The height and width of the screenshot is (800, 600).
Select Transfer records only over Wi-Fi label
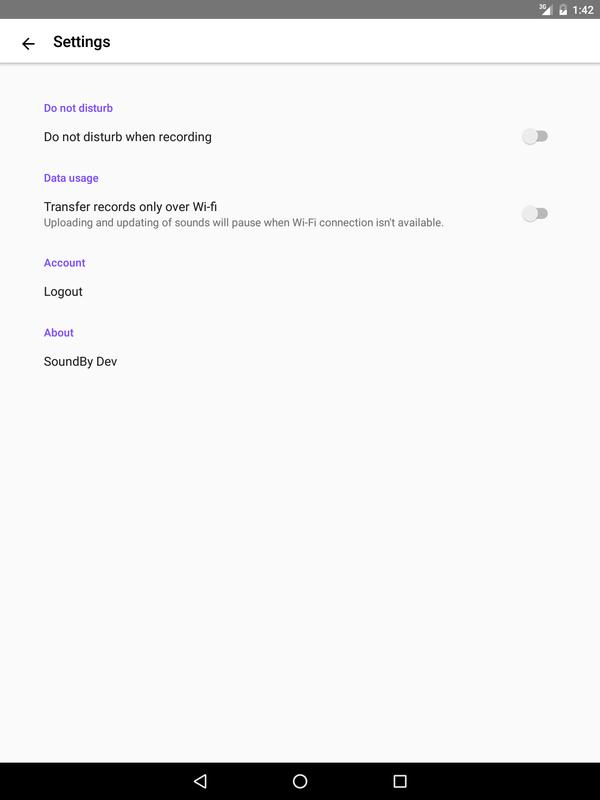(x=130, y=207)
